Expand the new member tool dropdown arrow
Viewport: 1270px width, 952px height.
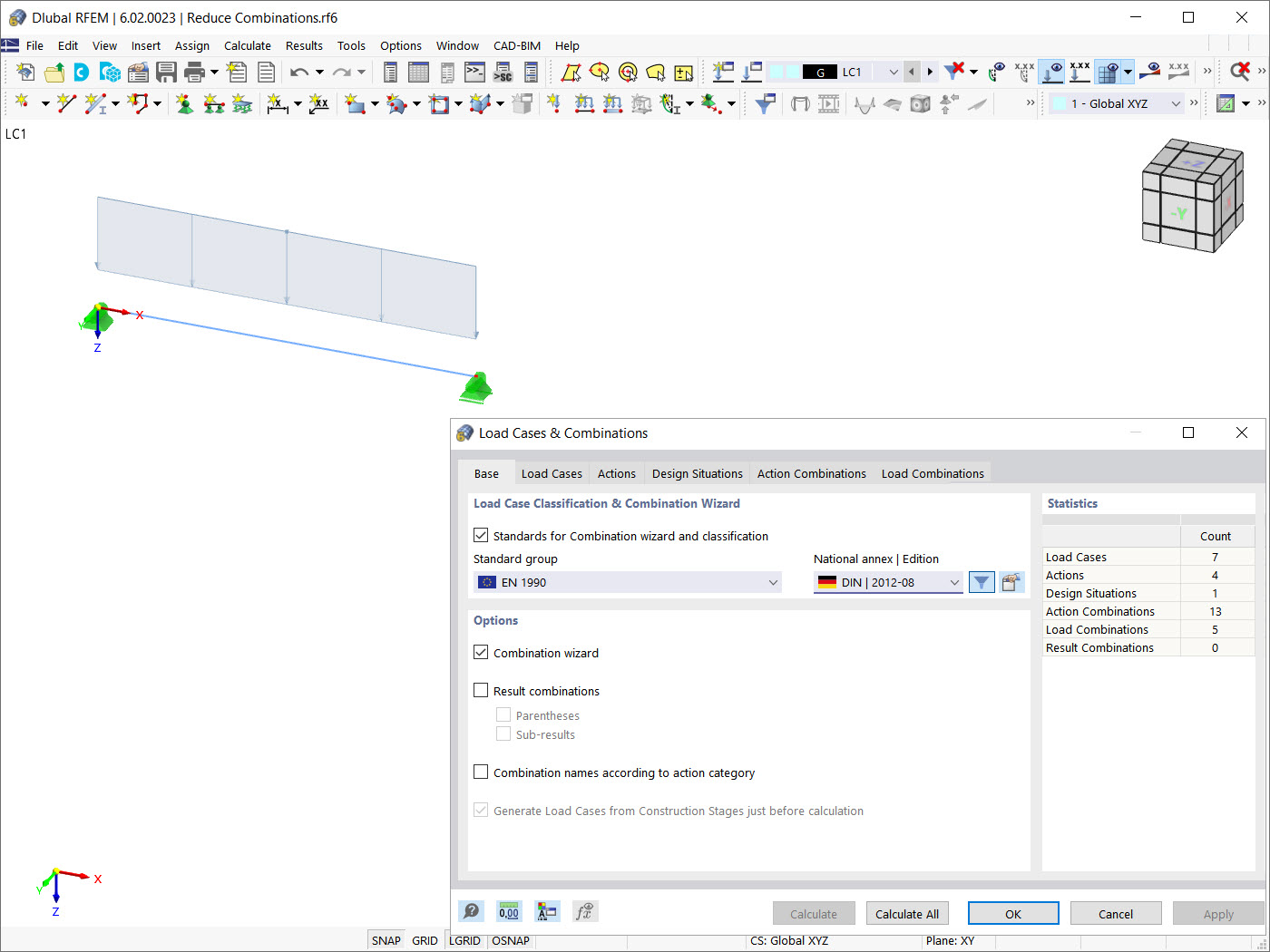point(116,104)
